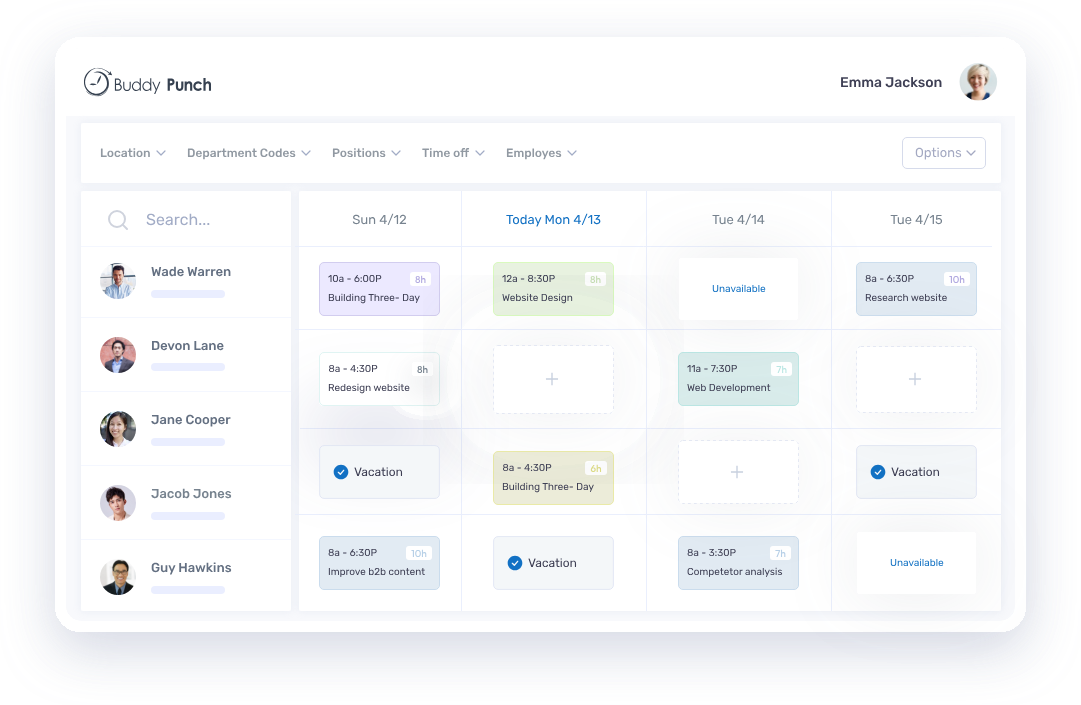Viewport: 1081px width, 705px height.
Task: Click Unavailable link for Wade Warren Tuesday
Action: [738, 289]
